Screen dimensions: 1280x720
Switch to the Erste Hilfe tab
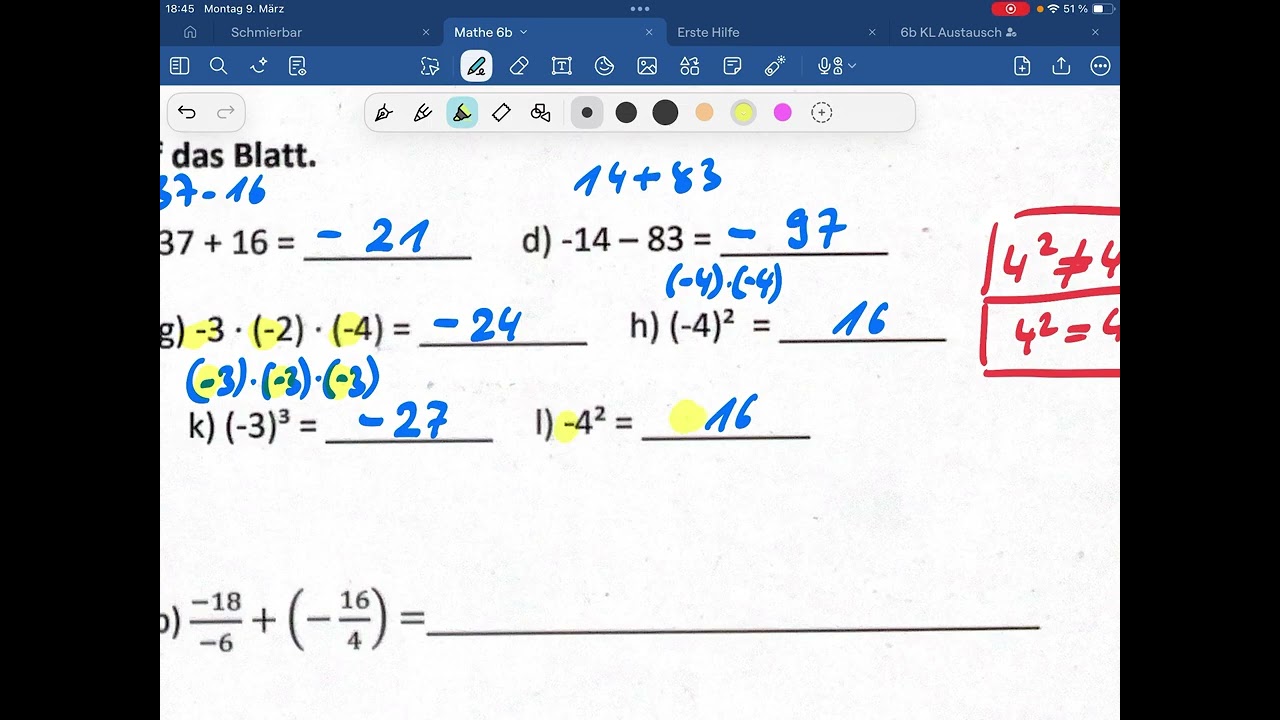coord(708,32)
